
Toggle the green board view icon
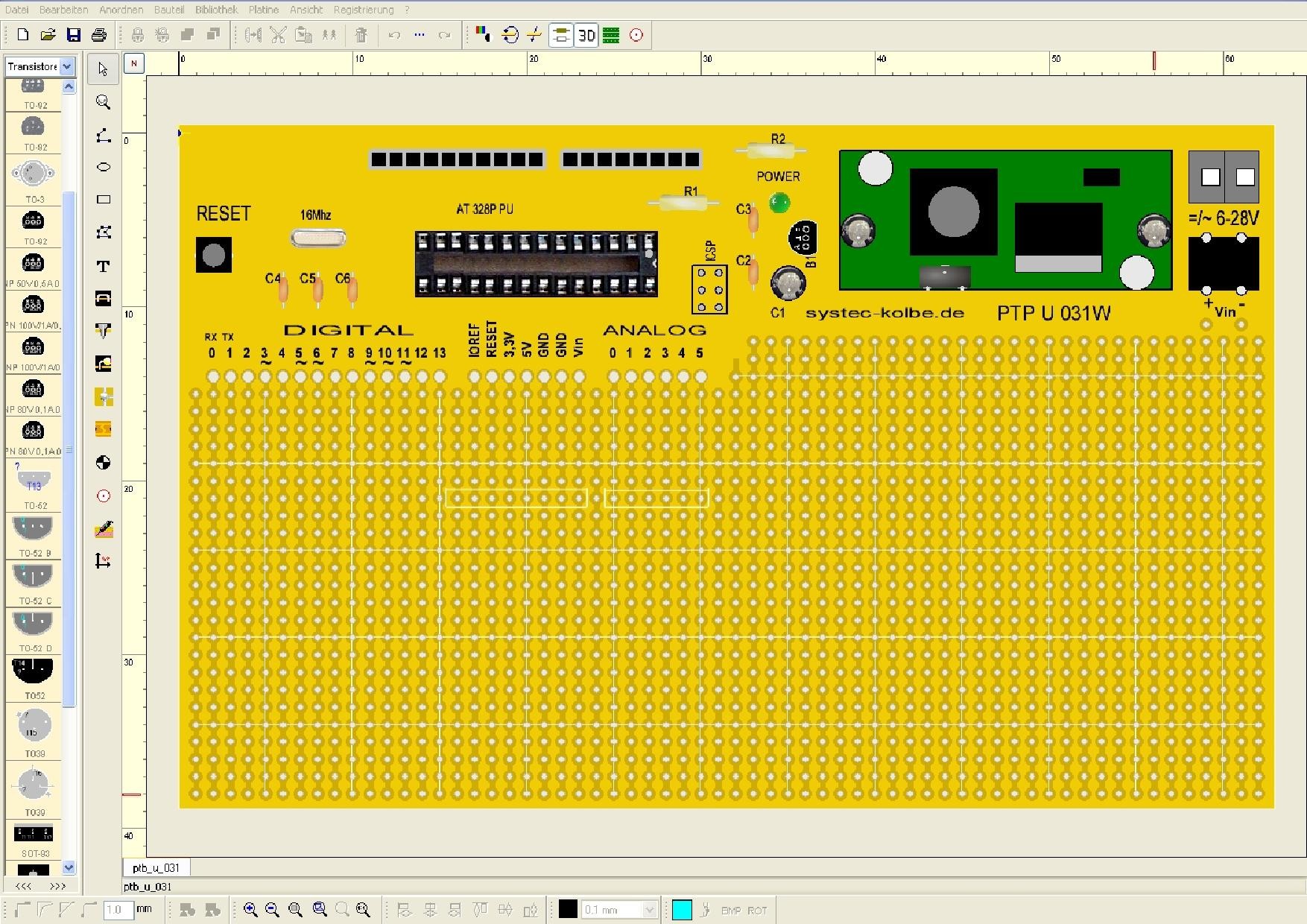pos(613,34)
